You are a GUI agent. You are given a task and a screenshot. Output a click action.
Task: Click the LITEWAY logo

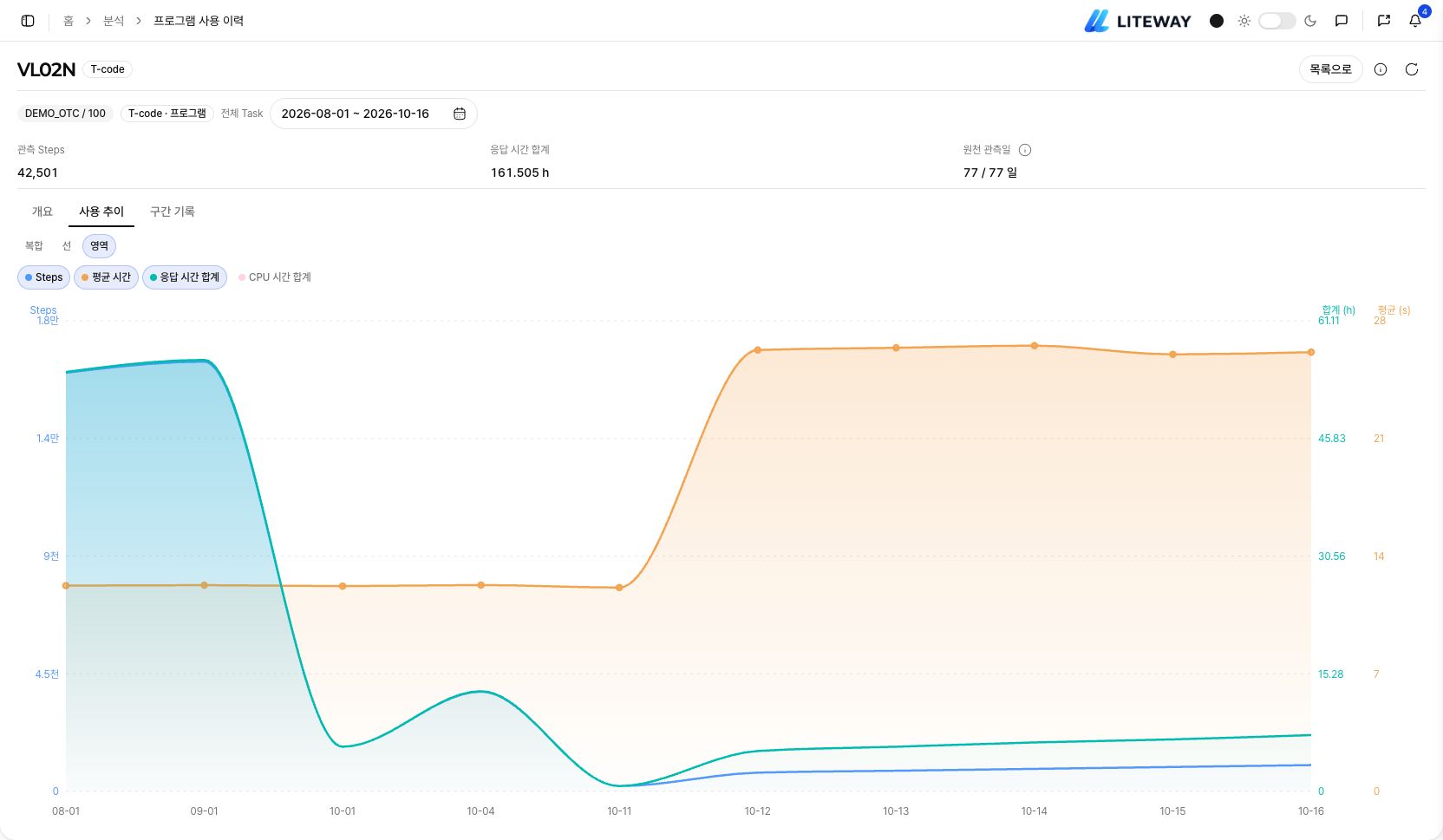click(x=1138, y=21)
